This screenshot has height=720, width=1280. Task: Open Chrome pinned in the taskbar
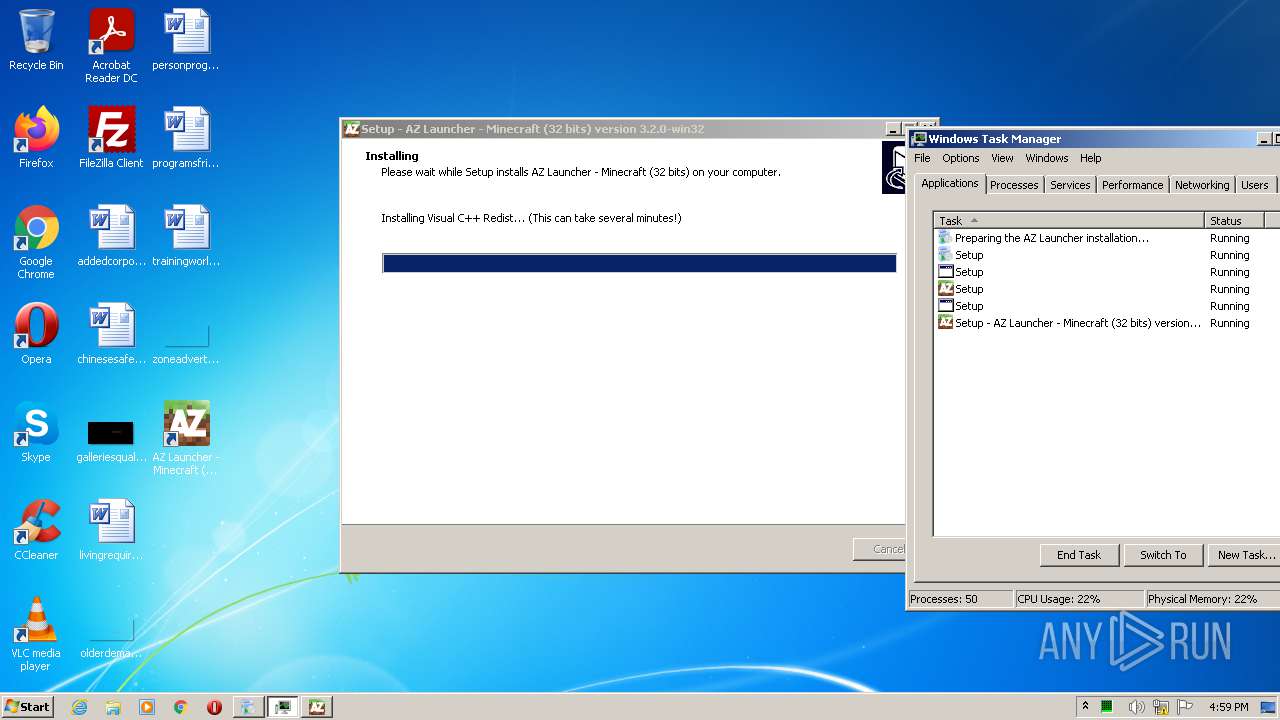click(x=180, y=707)
